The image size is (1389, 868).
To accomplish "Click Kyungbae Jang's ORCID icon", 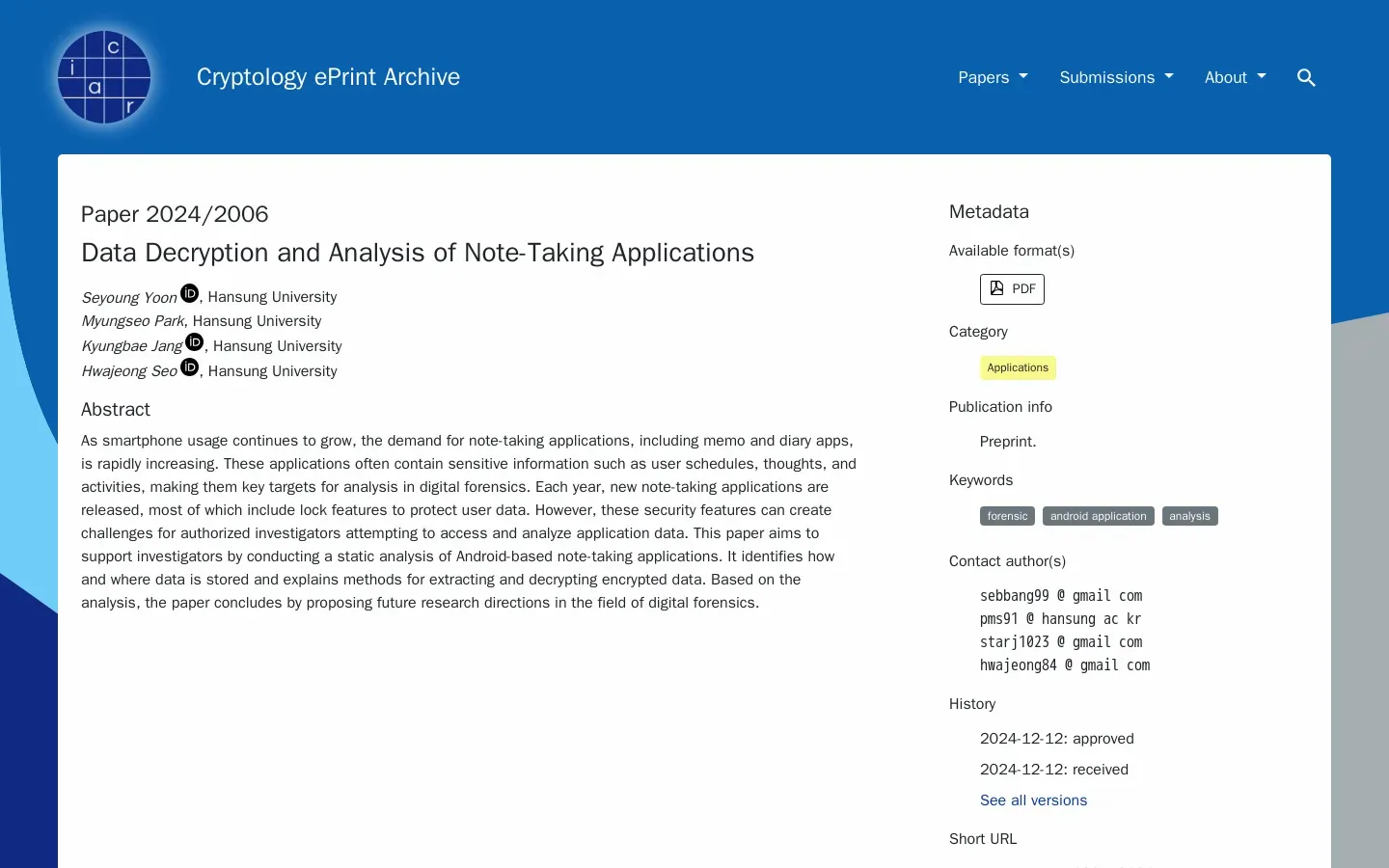I will point(194,342).
